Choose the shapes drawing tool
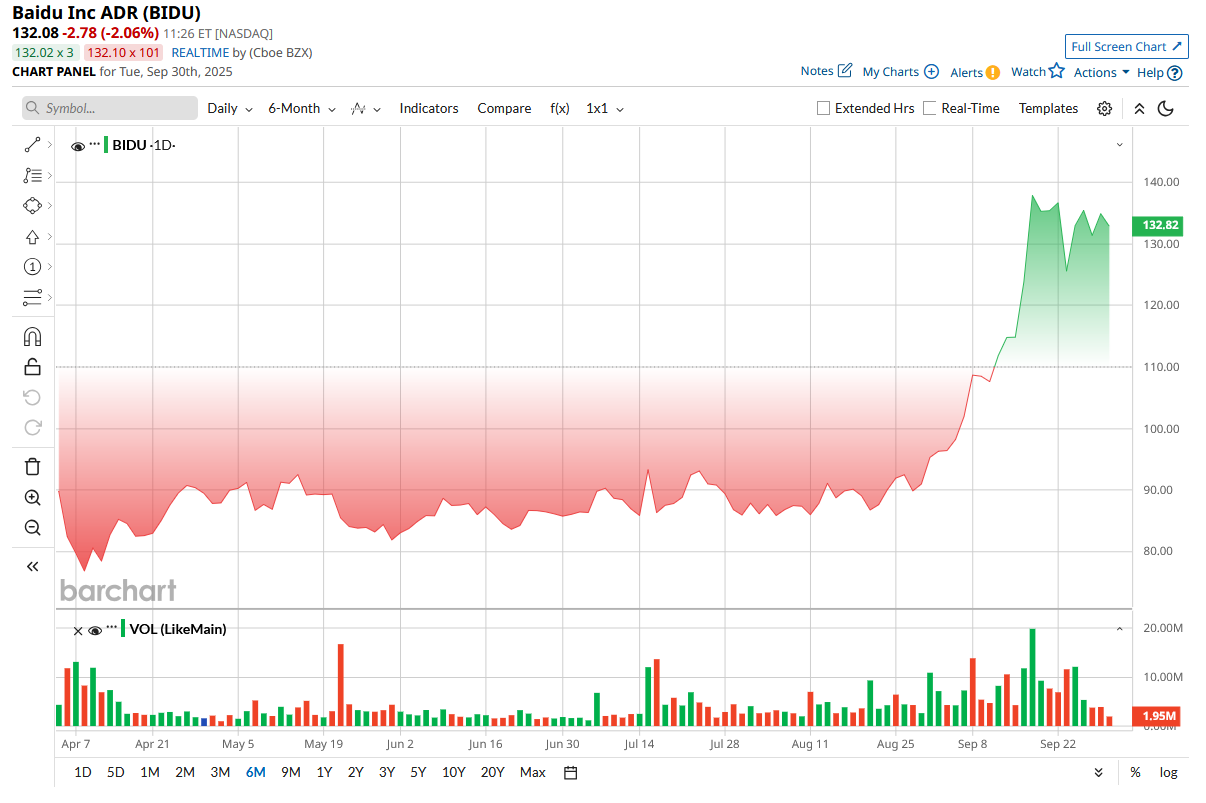 click(32, 205)
